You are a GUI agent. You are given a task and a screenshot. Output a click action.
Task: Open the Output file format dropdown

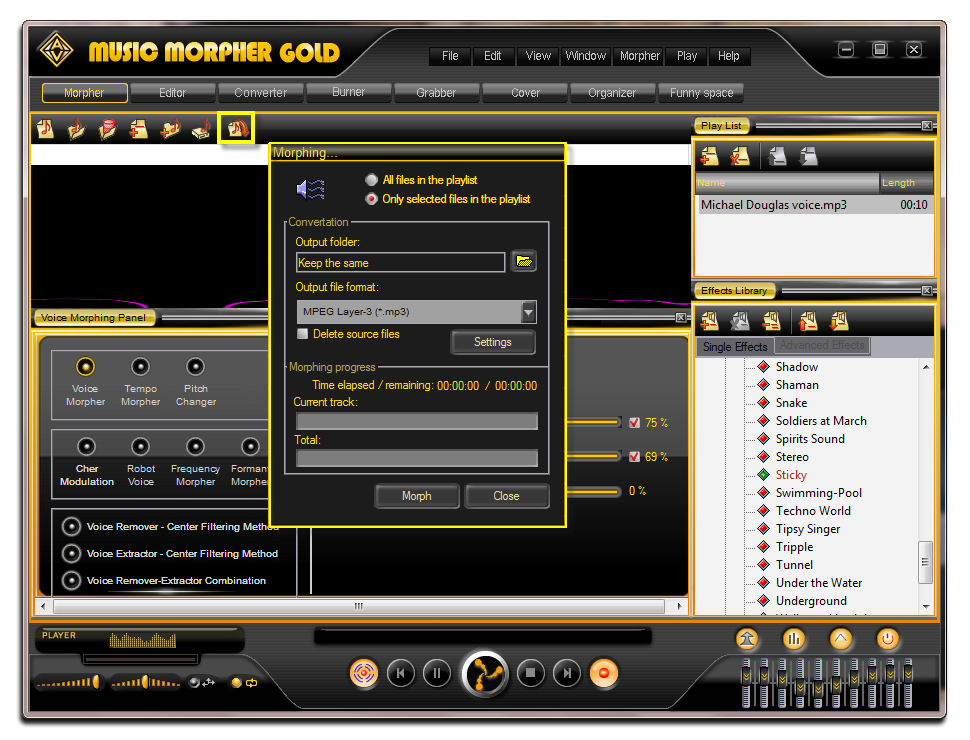click(x=528, y=312)
